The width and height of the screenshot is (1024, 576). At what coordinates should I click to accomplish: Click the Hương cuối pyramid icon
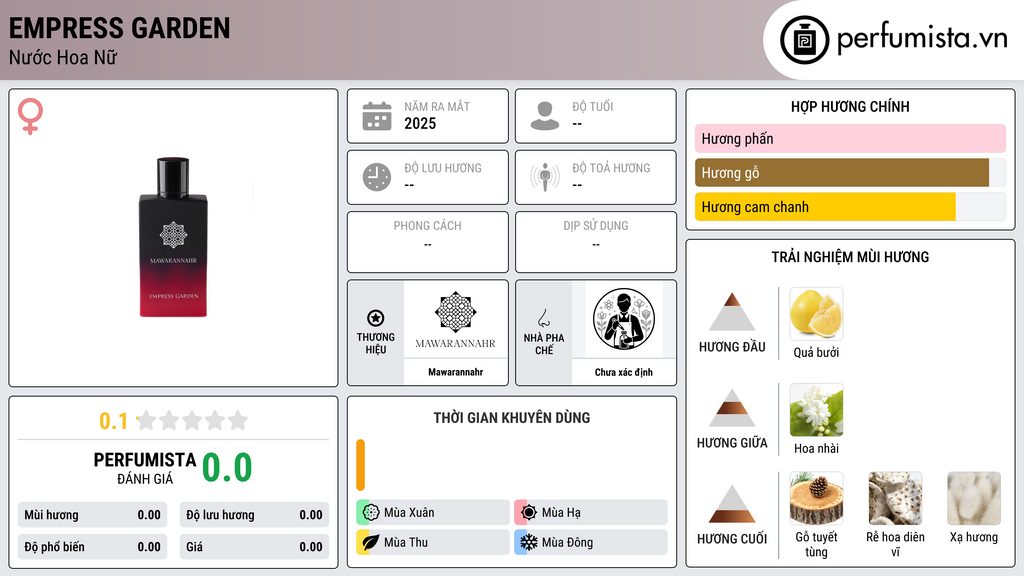point(732,504)
